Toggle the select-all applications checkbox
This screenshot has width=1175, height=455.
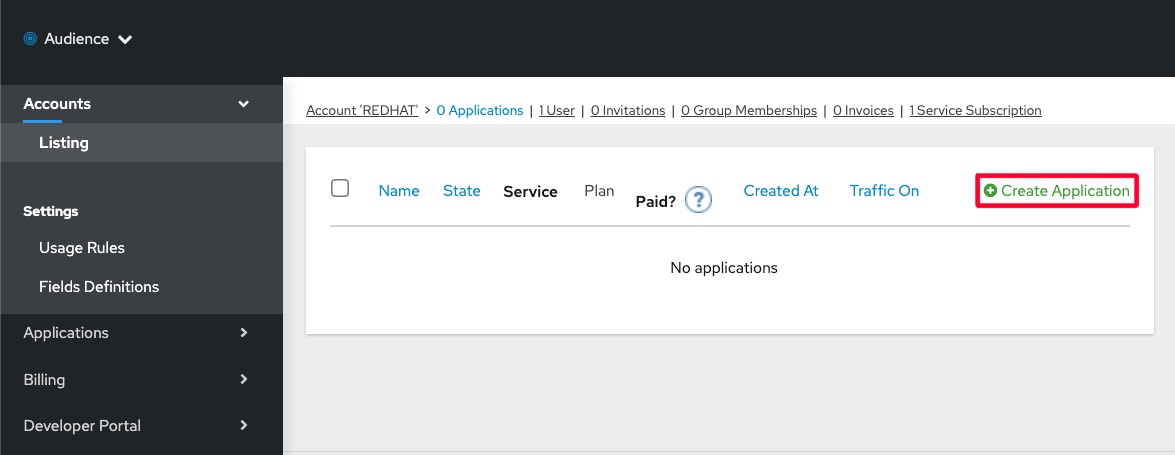point(340,188)
